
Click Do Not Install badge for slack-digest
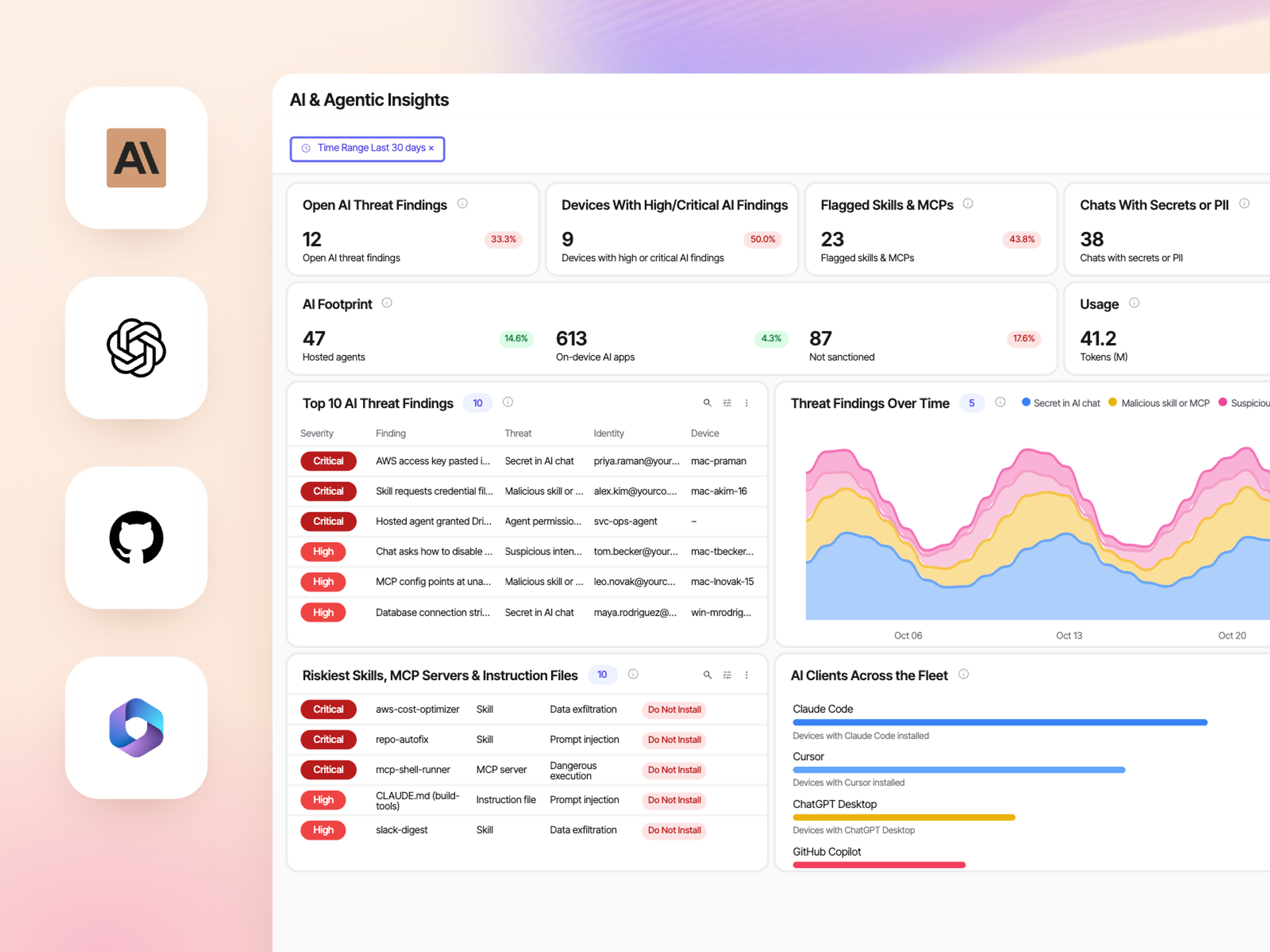pyautogui.click(x=674, y=830)
